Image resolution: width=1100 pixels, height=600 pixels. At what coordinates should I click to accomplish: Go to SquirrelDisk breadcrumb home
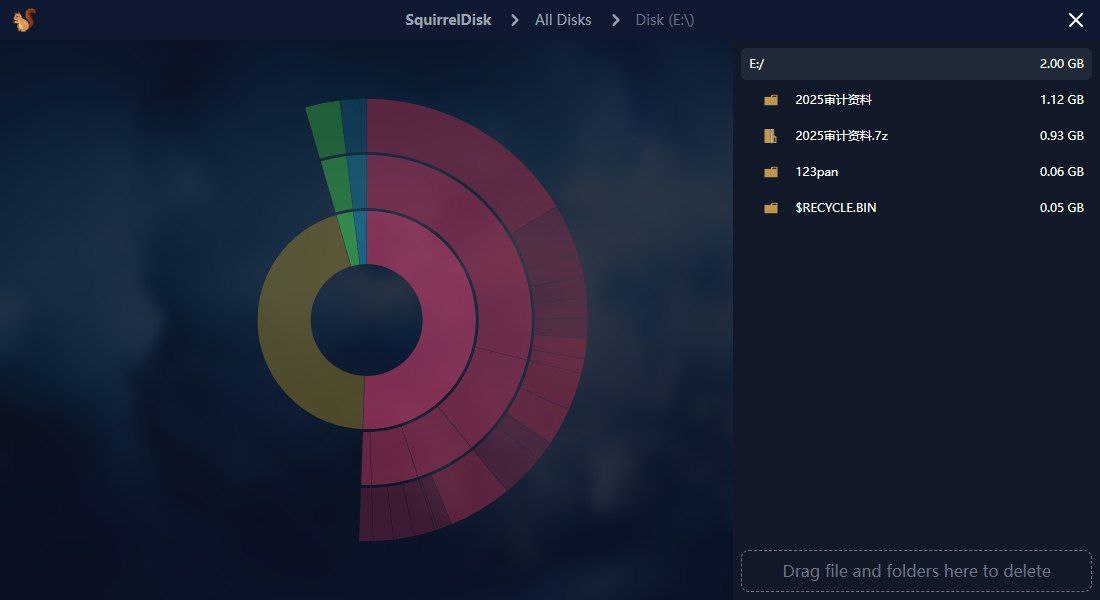click(448, 20)
